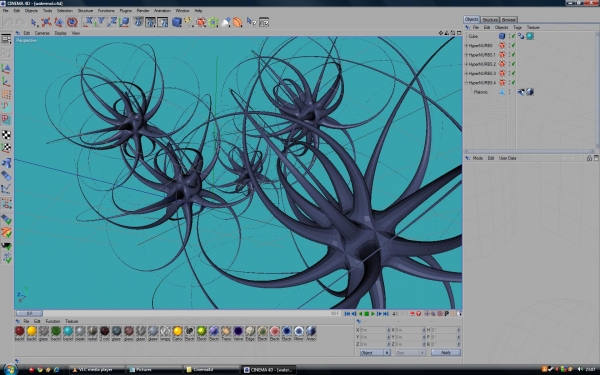Toggle the green checkmark for HyperNURBS.2
The height and width of the screenshot is (375, 600).
[514, 64]
